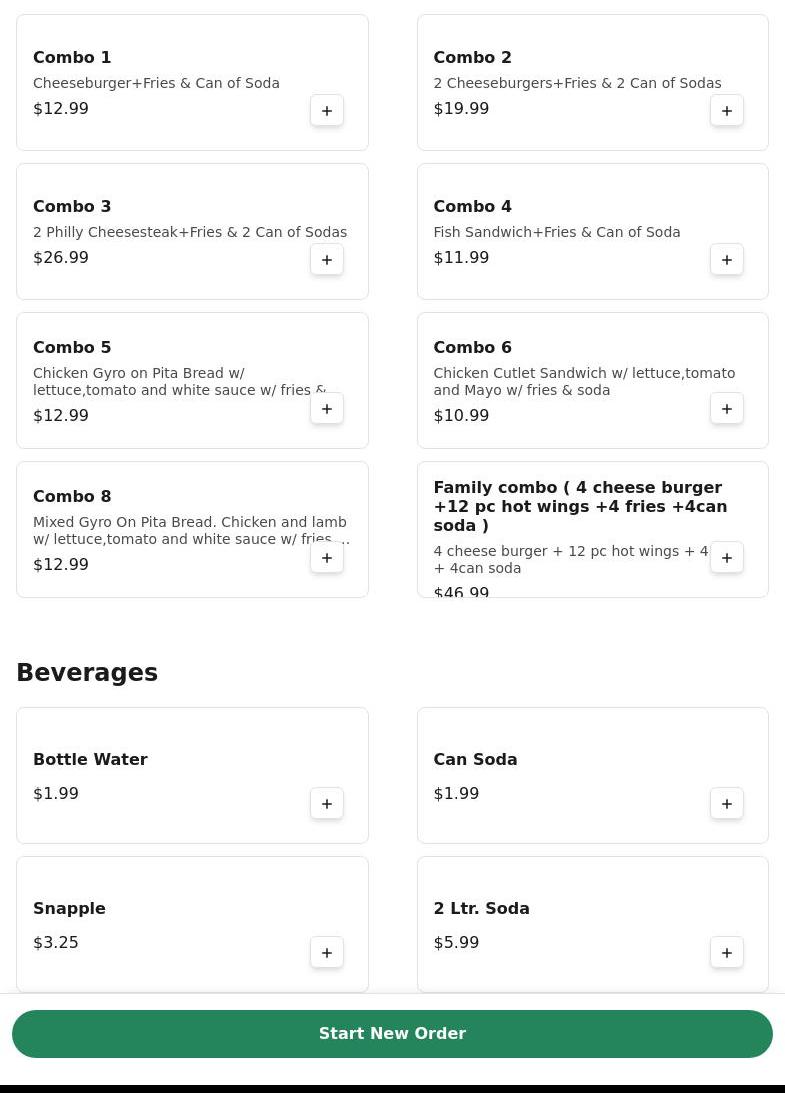Viewport: 785px width, 1093px height.
Task: Add Snapple to the order
Action: (327, 953)
